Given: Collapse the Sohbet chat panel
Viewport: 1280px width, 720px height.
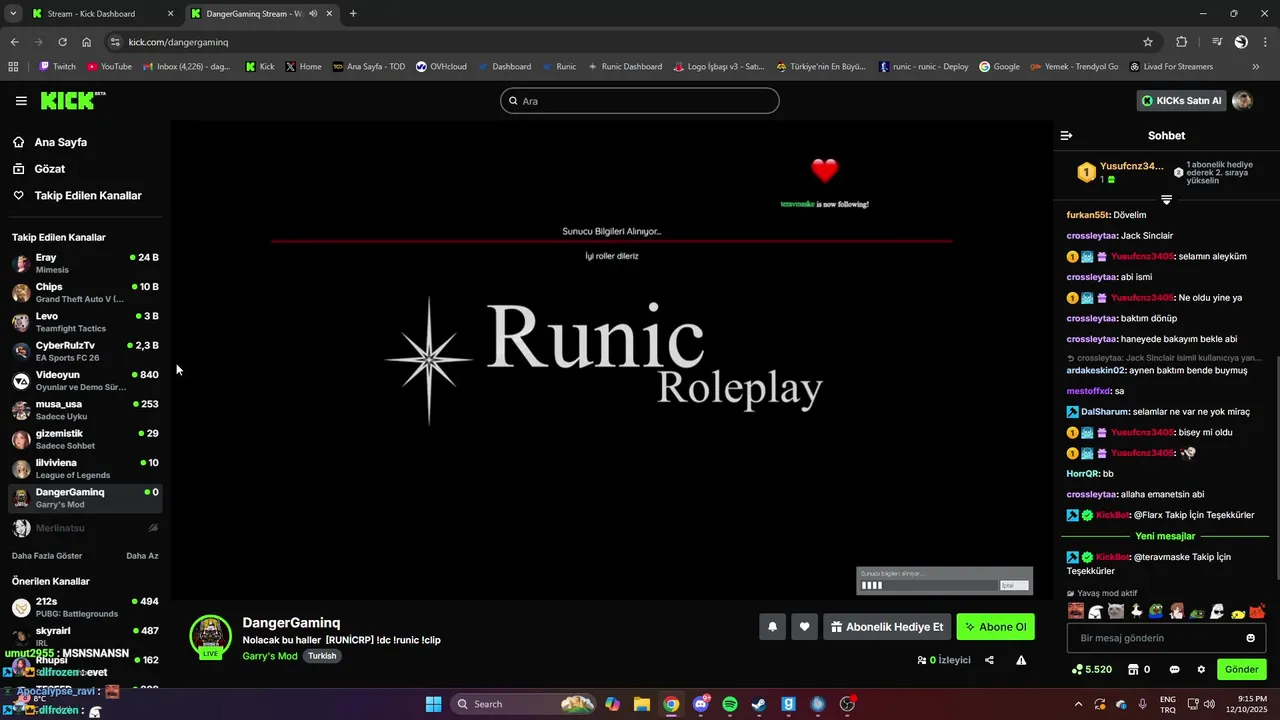Looking at the screenshot, I should tap(1066, 135).
